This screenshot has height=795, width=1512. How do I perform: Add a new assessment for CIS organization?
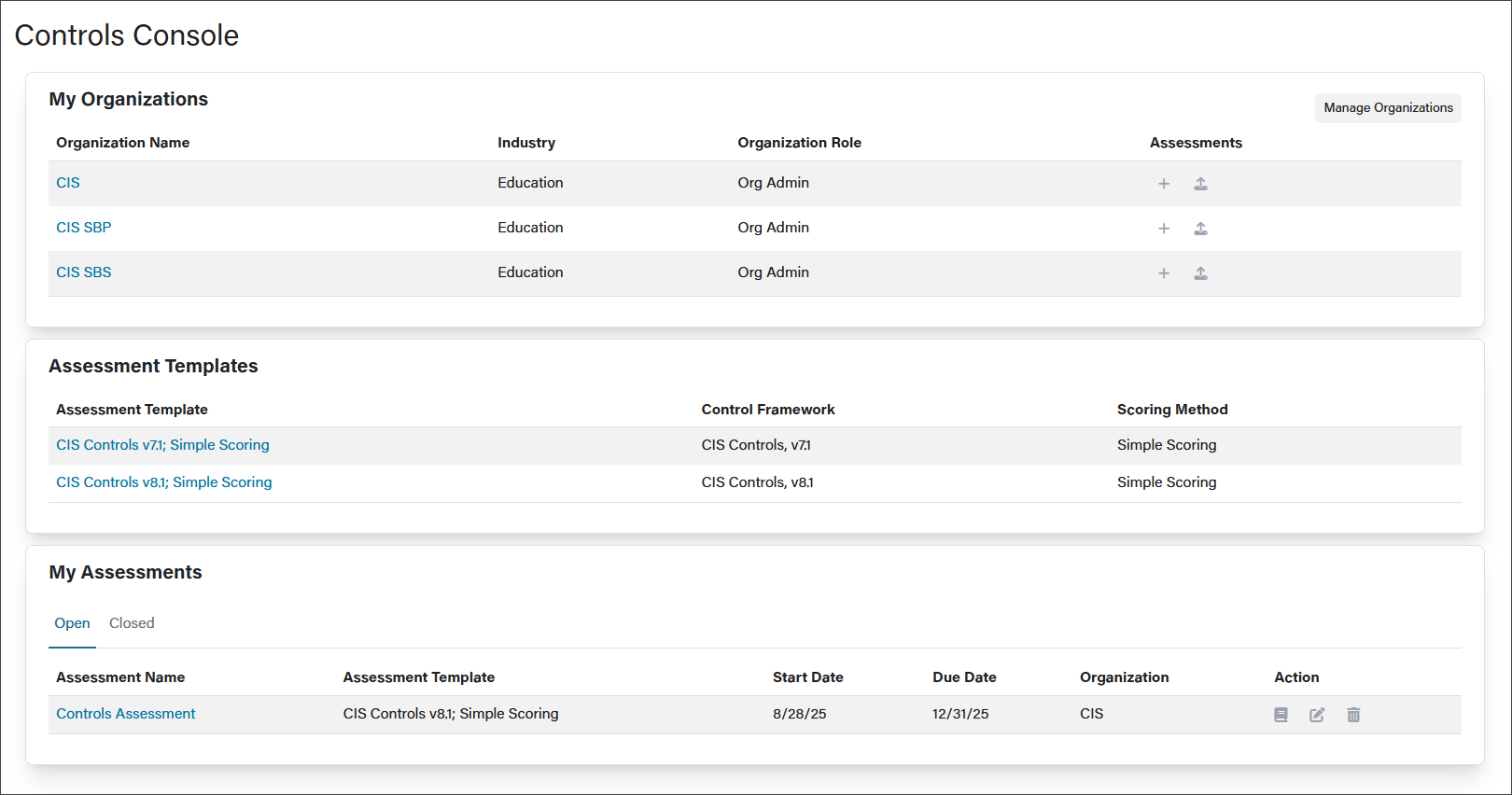(x=1164, y=184)
